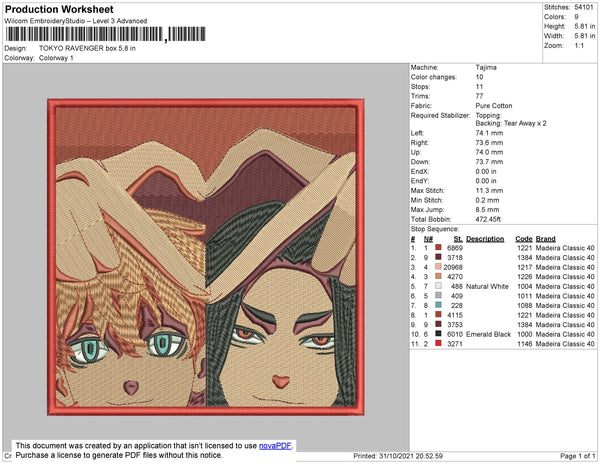
Task: Select the color swatch for 4115 stitches
Action: pyautogui.click(x=439, y=315)
